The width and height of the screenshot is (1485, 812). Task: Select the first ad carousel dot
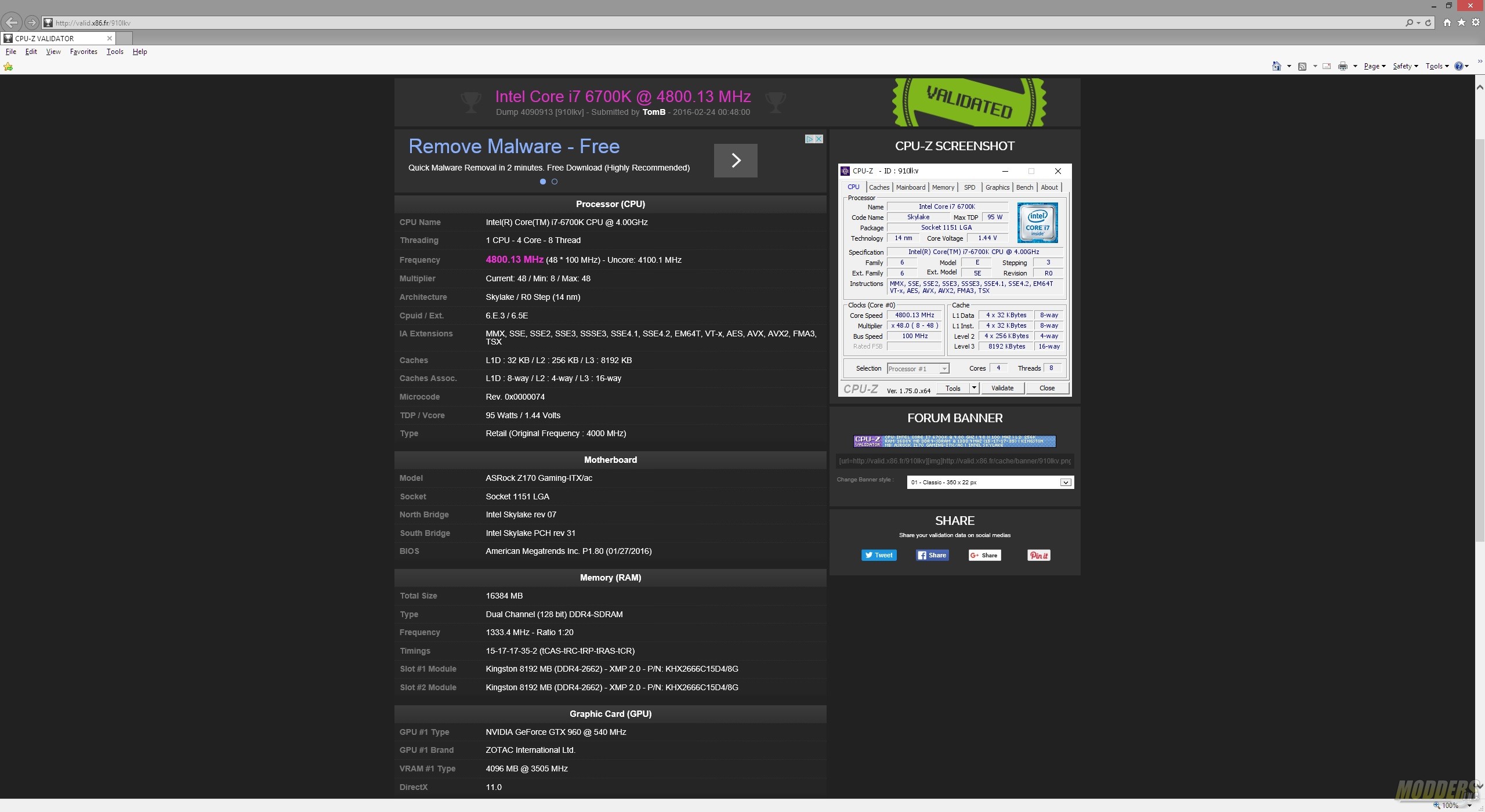(543, 182)
